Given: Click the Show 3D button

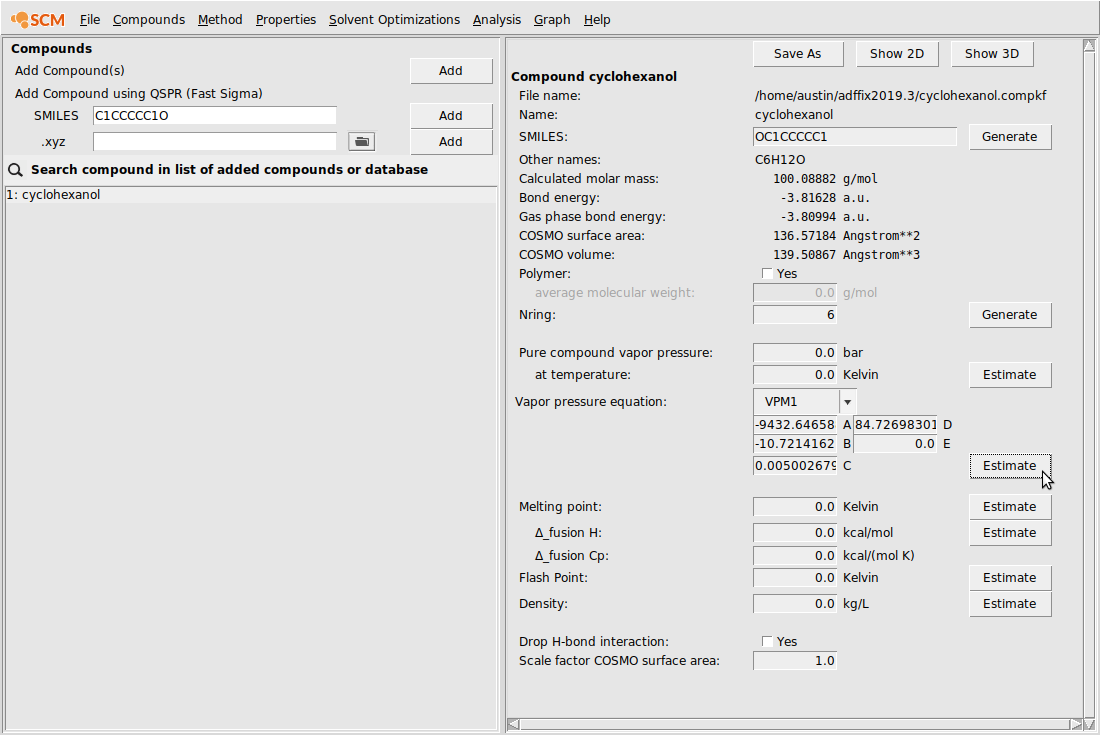Looking at the screenshot, I should pos(992,54).
